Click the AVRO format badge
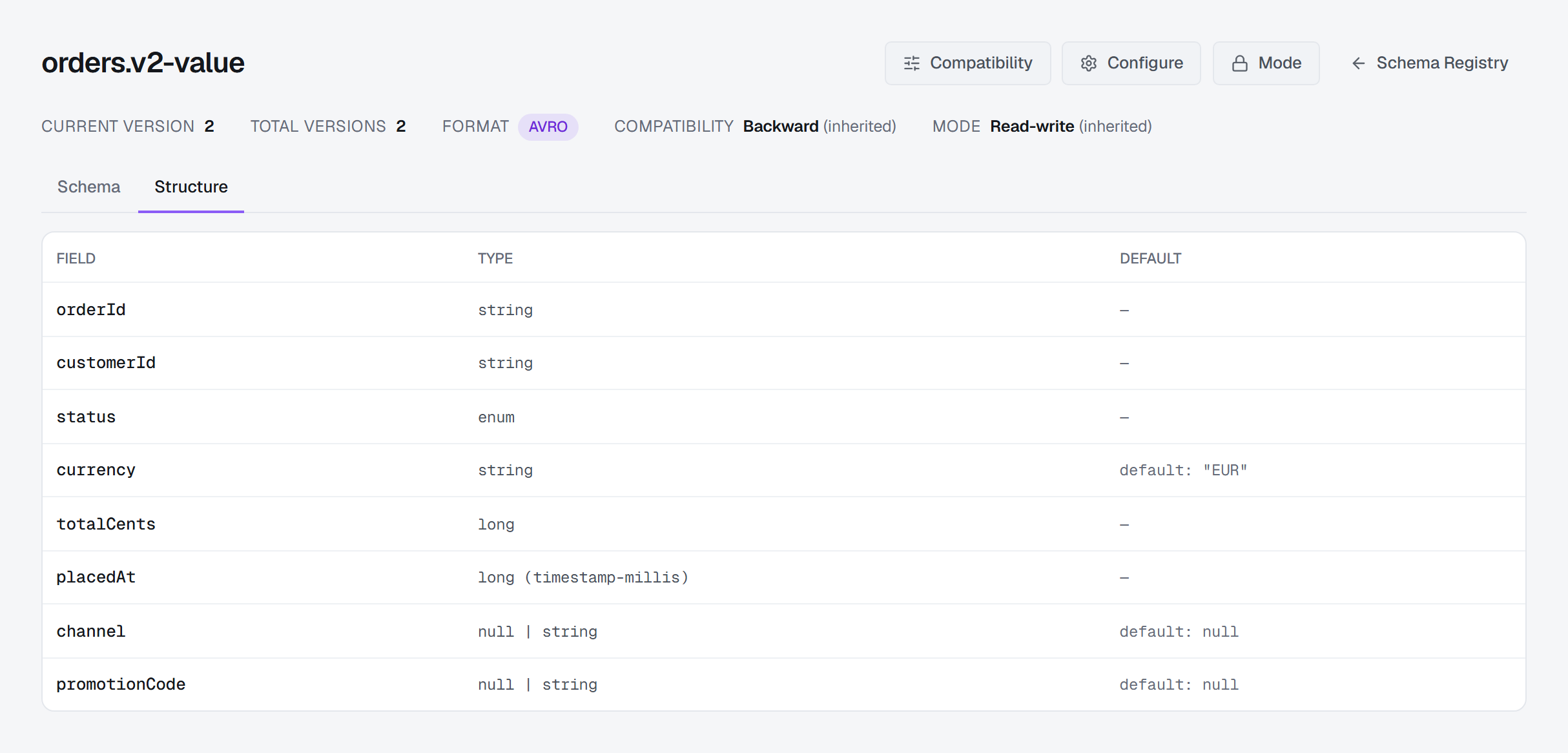This screenshot has height=753, width=1568. click(x=548, y=127)
